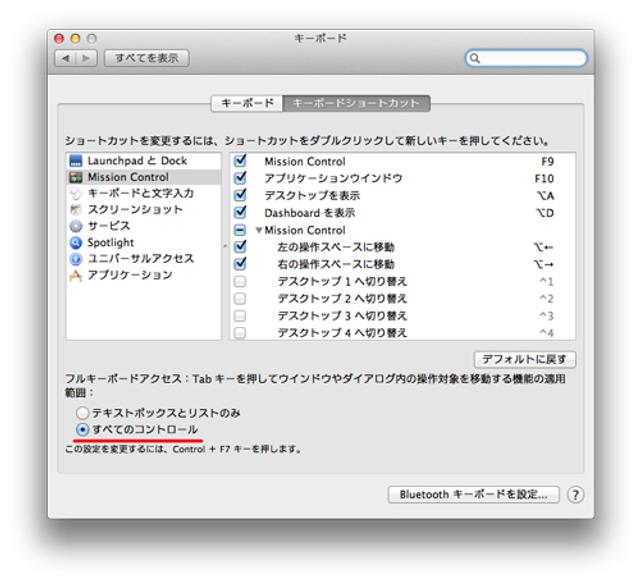Screen dimensions: 640x582
Task: Click the F10 shortcut key value
Action: click(x=544, y=179)
